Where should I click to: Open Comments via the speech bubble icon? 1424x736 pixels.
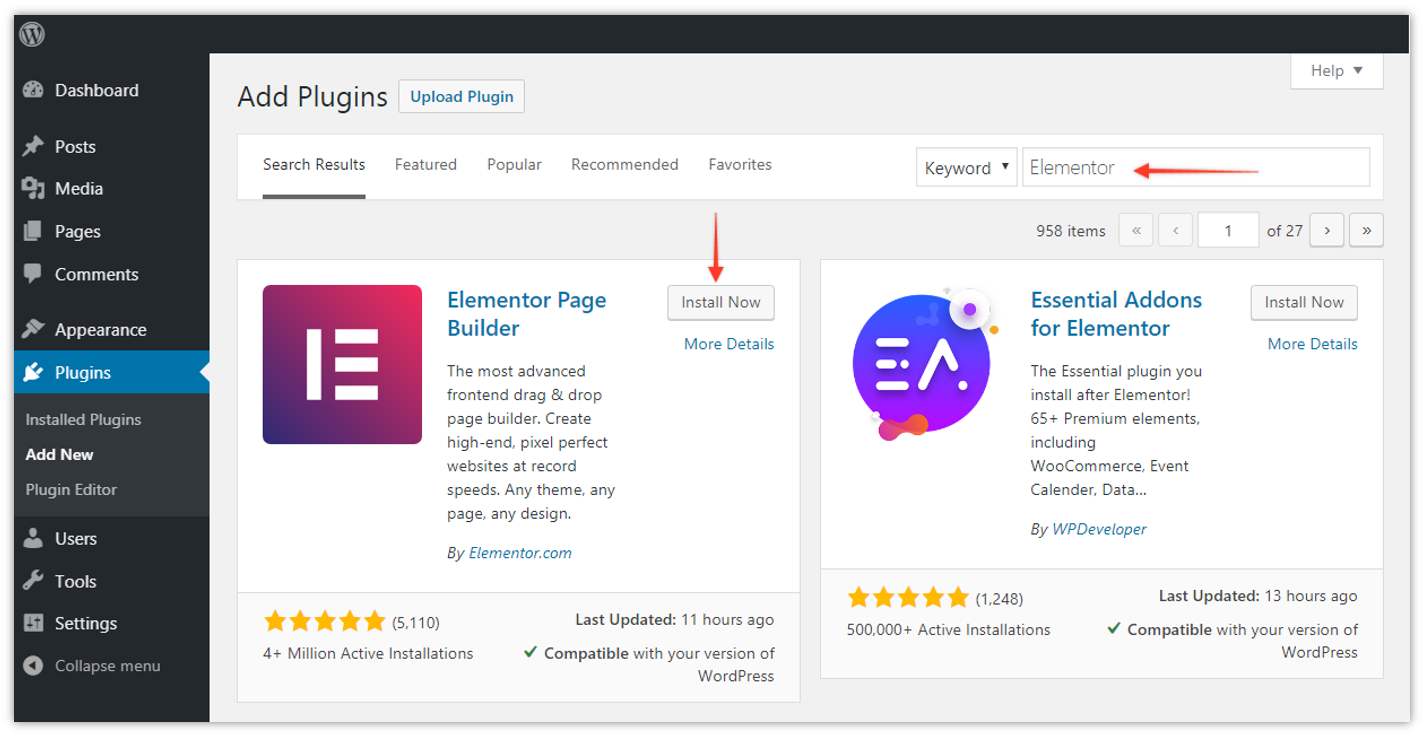click(31, 274)
